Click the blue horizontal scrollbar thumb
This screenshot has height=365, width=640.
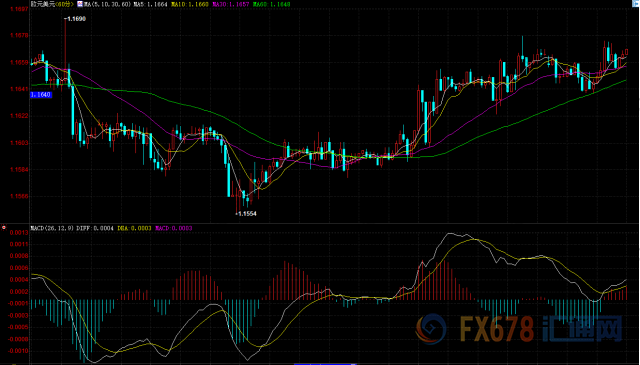tap(325, 364)
